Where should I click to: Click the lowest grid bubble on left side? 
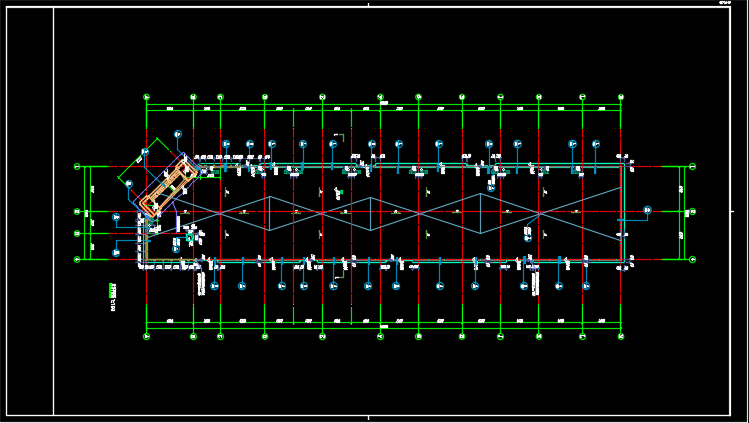(x=78, y=259)
